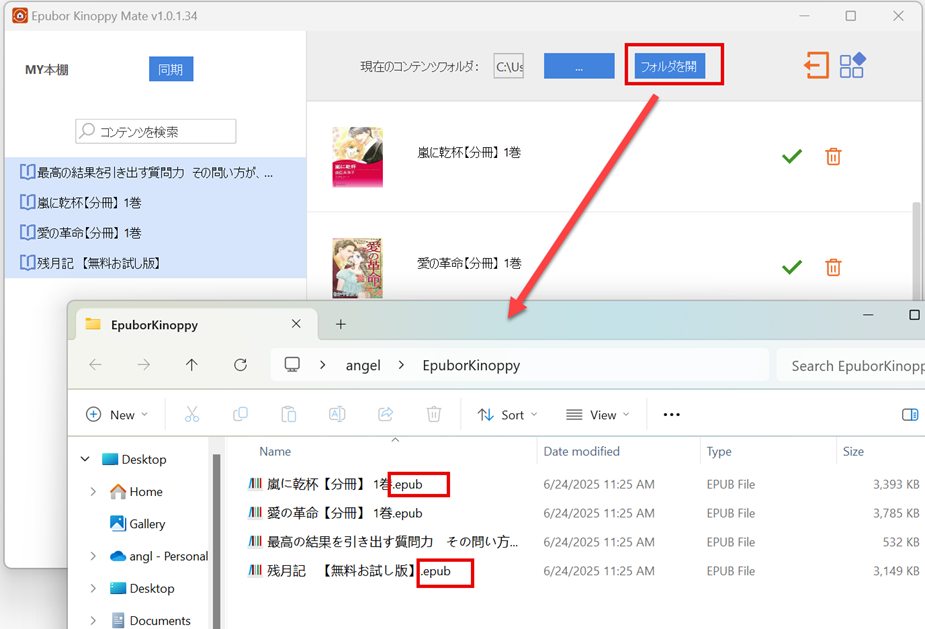Click the 愛の革命 book cover thumbnail
The width and height of the screenshot is (925, 629).
[357, 268]
